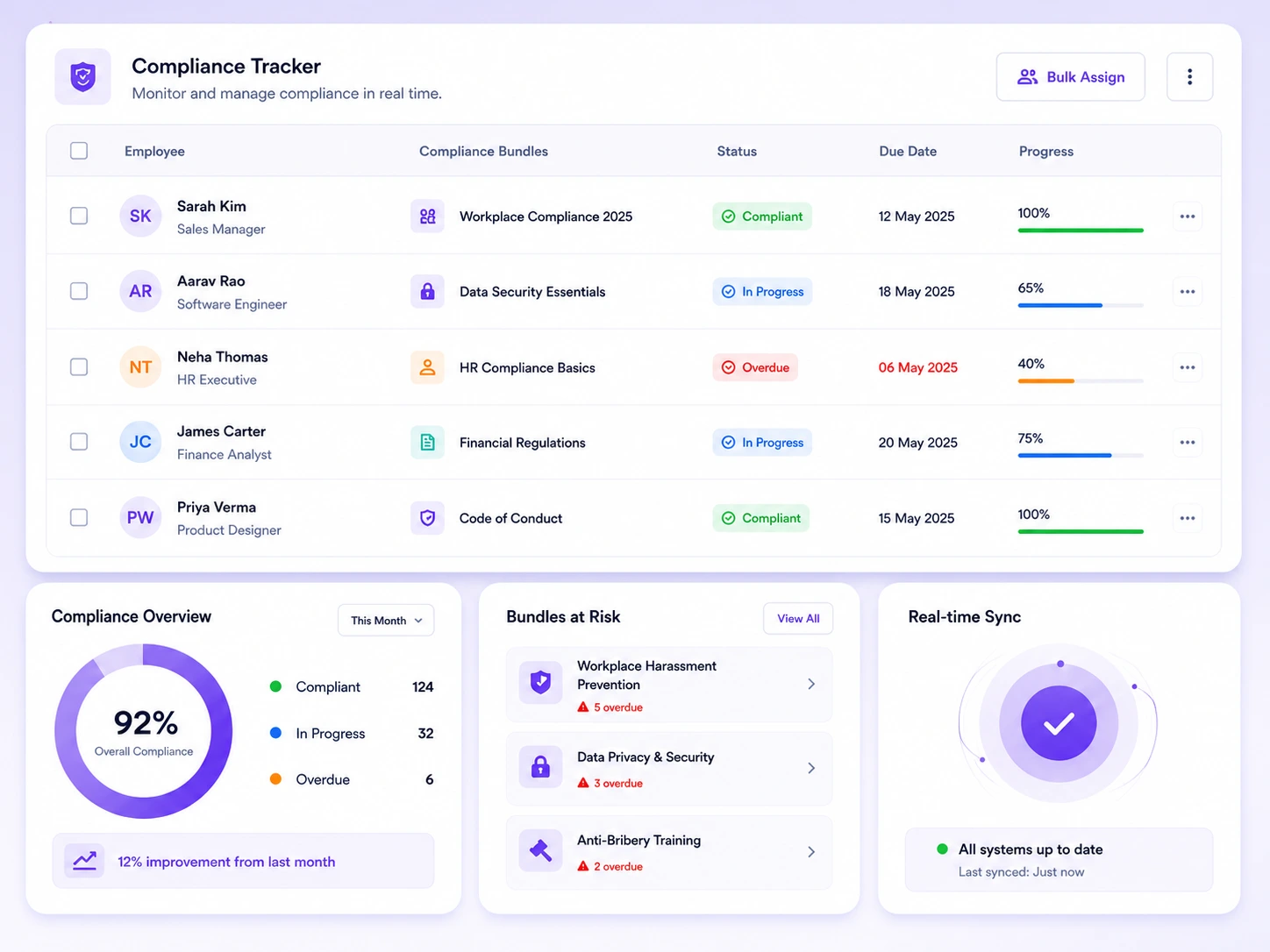Click the Overdue status badge for Neha Thomas

click(x=755, y=367)
